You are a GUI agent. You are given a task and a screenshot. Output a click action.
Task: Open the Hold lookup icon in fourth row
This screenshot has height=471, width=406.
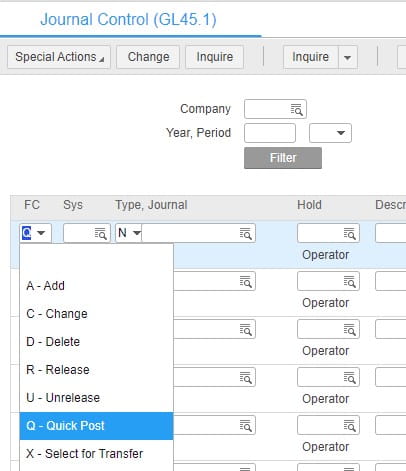tap(350, 378)
